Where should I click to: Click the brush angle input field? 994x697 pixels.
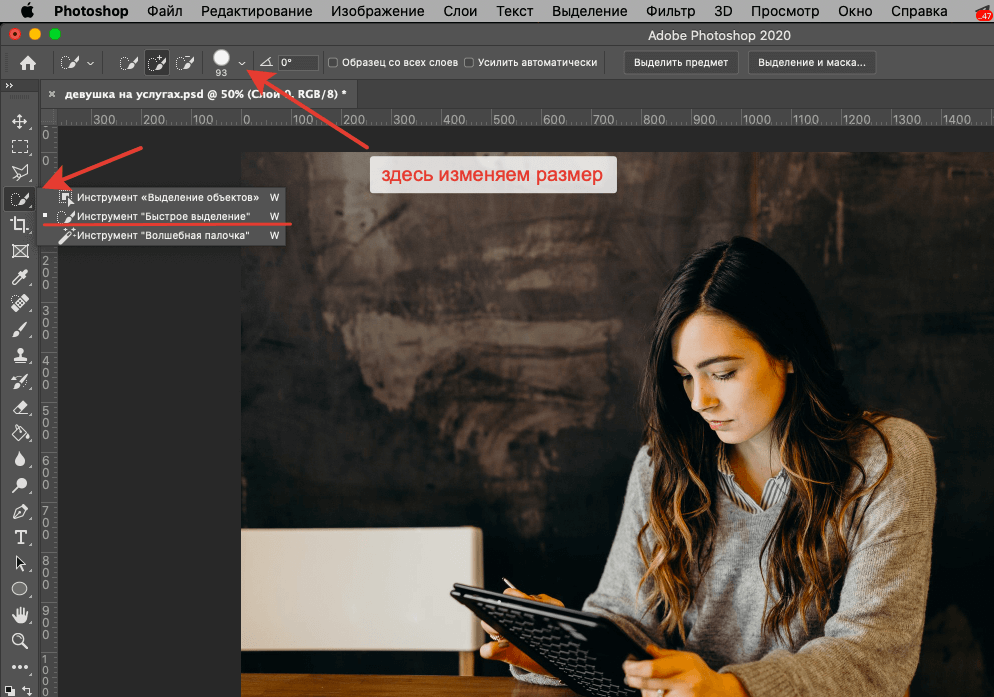point(298,63)
